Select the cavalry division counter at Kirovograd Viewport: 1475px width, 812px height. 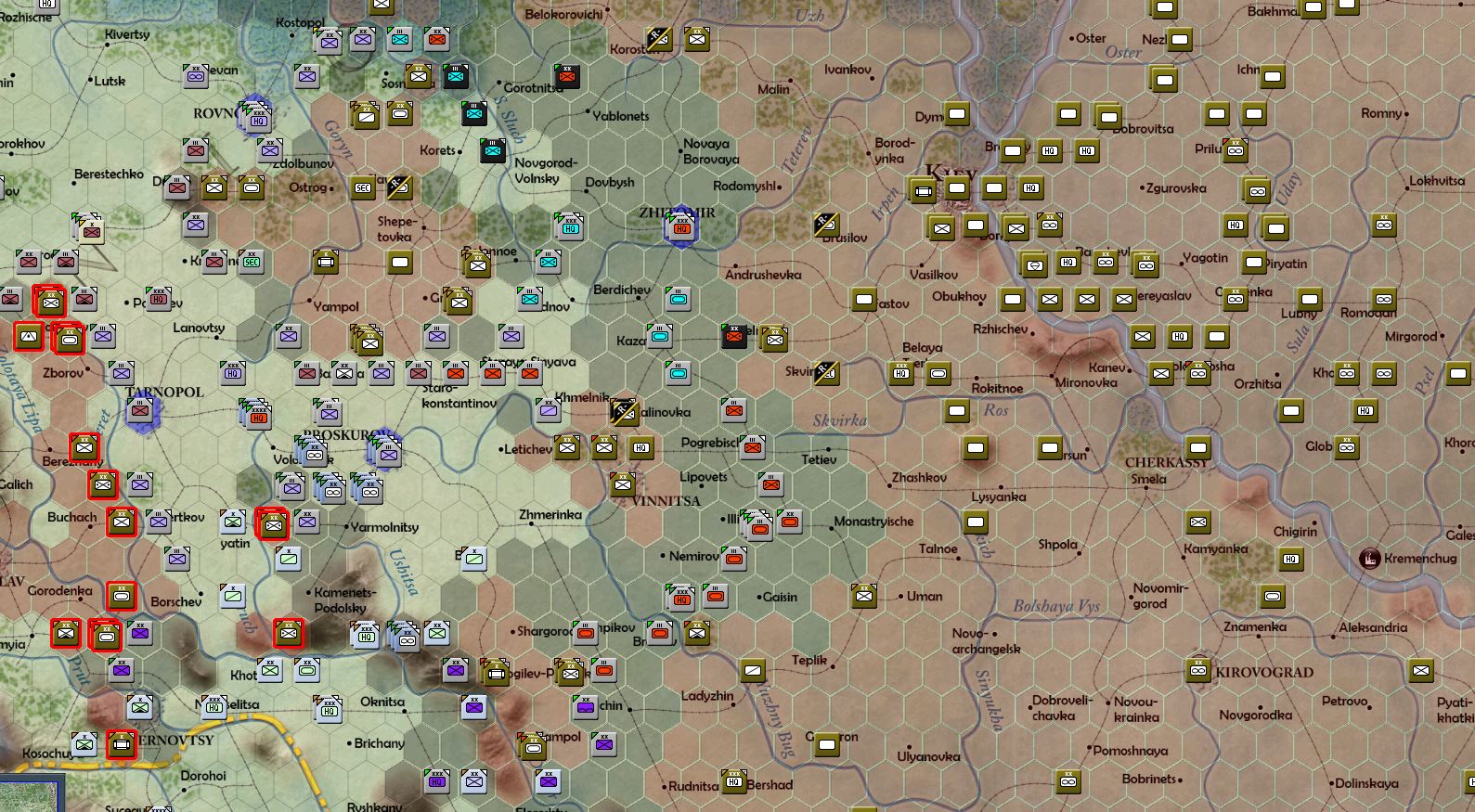tap(1198, 670)
